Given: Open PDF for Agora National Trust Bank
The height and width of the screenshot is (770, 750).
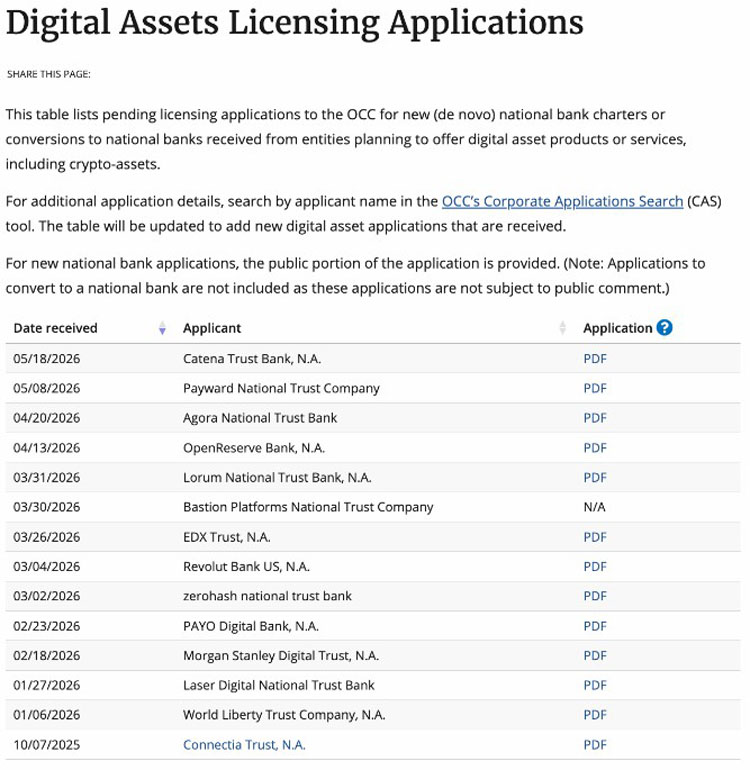Looking at the screenshot, I should pos(595,418).
